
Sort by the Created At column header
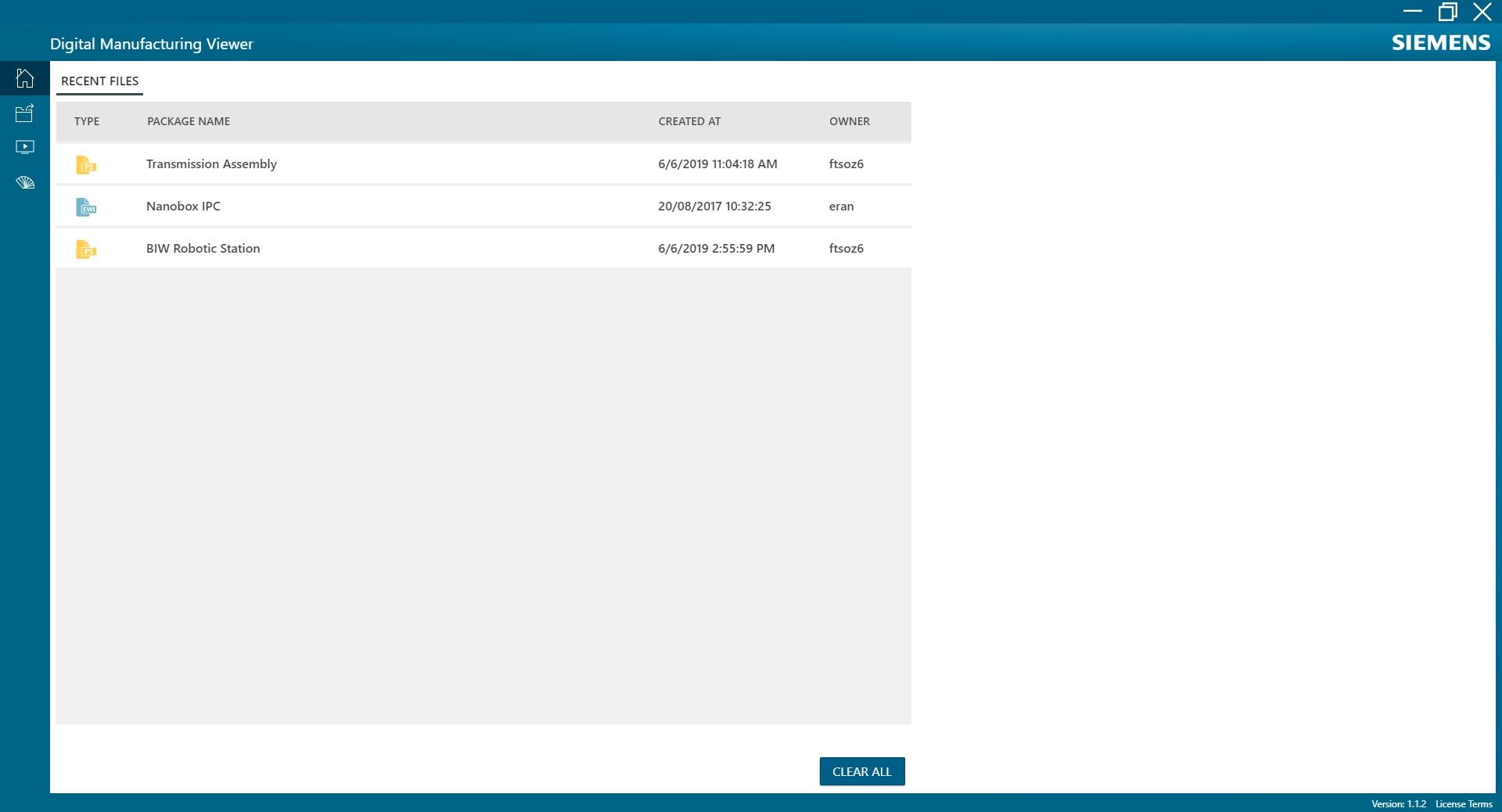[689, 121]
